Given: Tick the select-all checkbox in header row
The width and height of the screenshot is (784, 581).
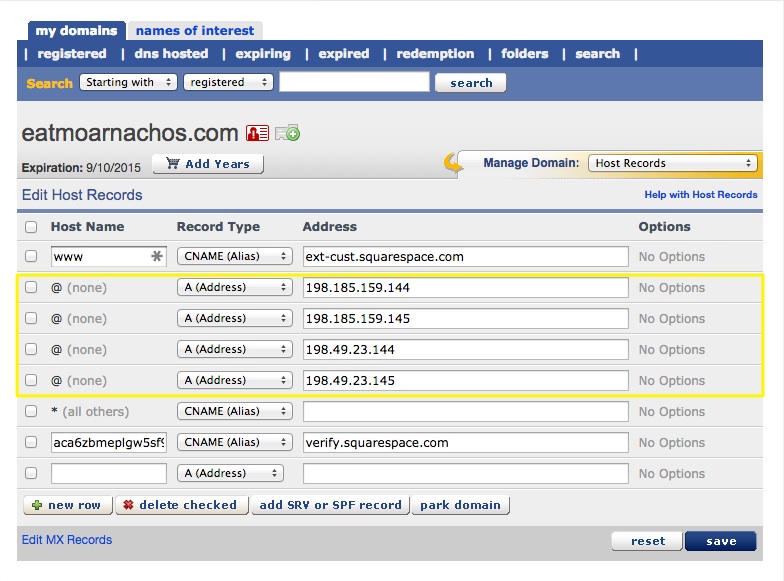Looking at the screenshot, I should [31, 227].
